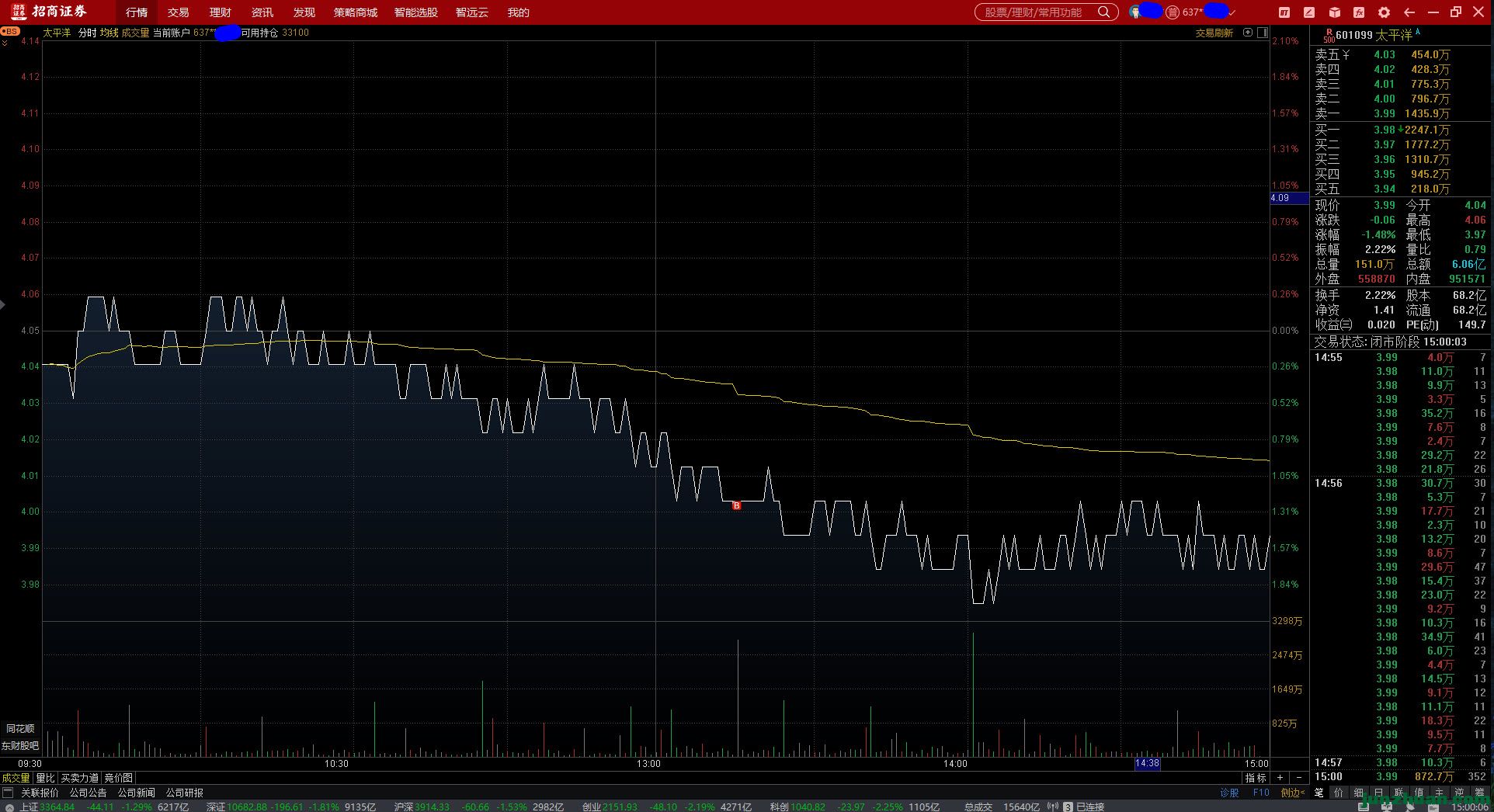Click the 14:38 time marker on axis
Image resolution: width=1494 pixels, height=812 pixels.
pos(1147,763)
